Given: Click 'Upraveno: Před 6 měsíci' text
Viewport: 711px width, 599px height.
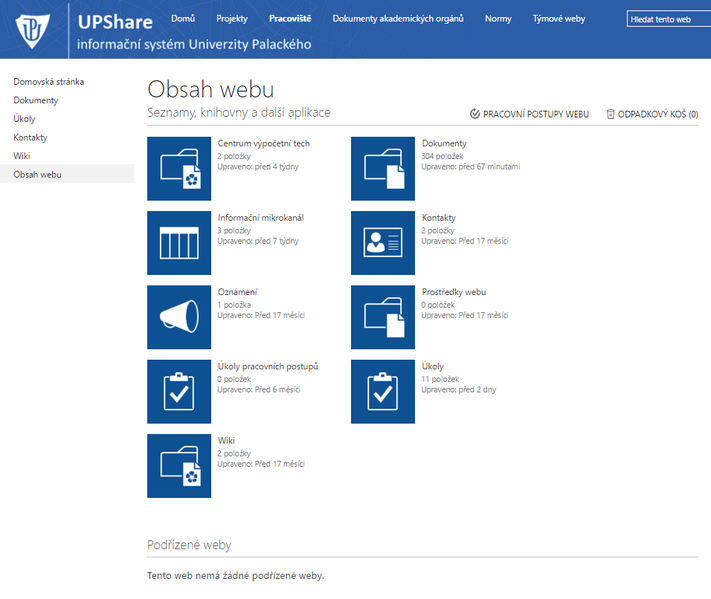Looking at the screenshot, I should [x=259, y=390].
